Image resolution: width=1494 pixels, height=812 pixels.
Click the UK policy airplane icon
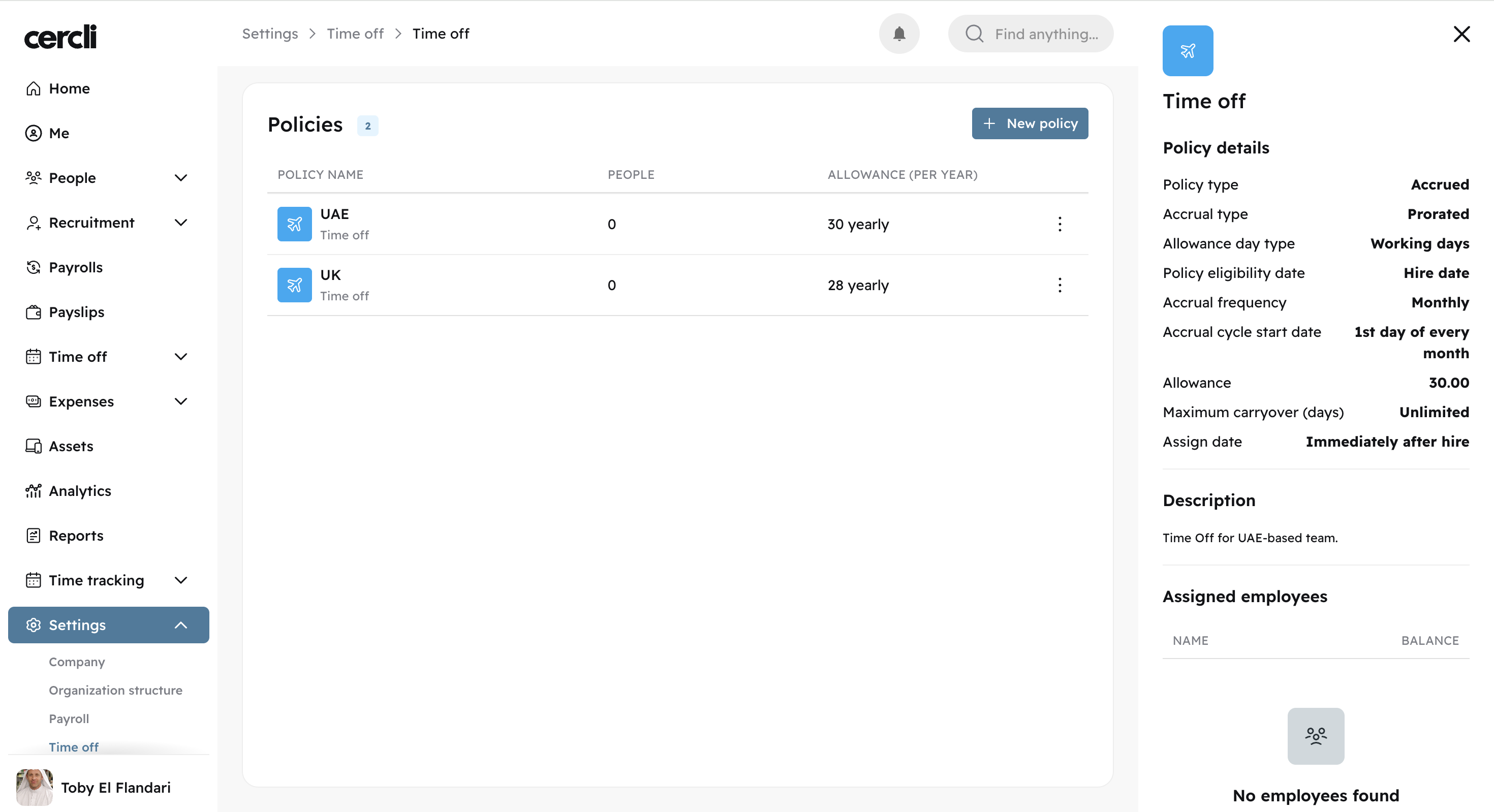point(294,285)
